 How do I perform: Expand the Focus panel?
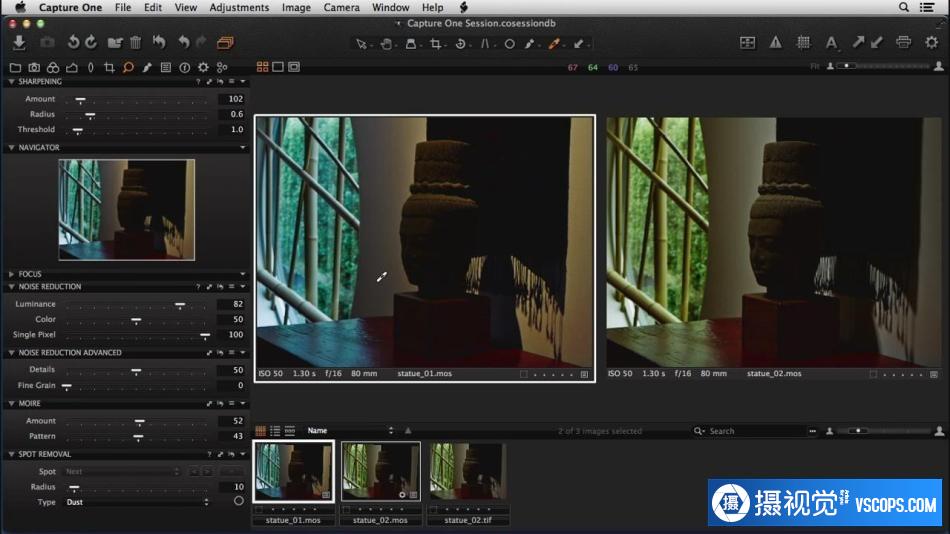point(12,274)
